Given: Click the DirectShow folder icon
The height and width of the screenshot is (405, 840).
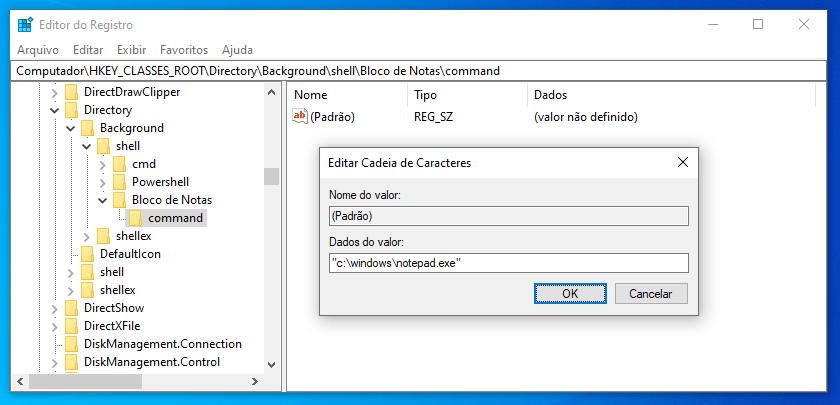Looking at the screenshot, I should tap(71, 308).
